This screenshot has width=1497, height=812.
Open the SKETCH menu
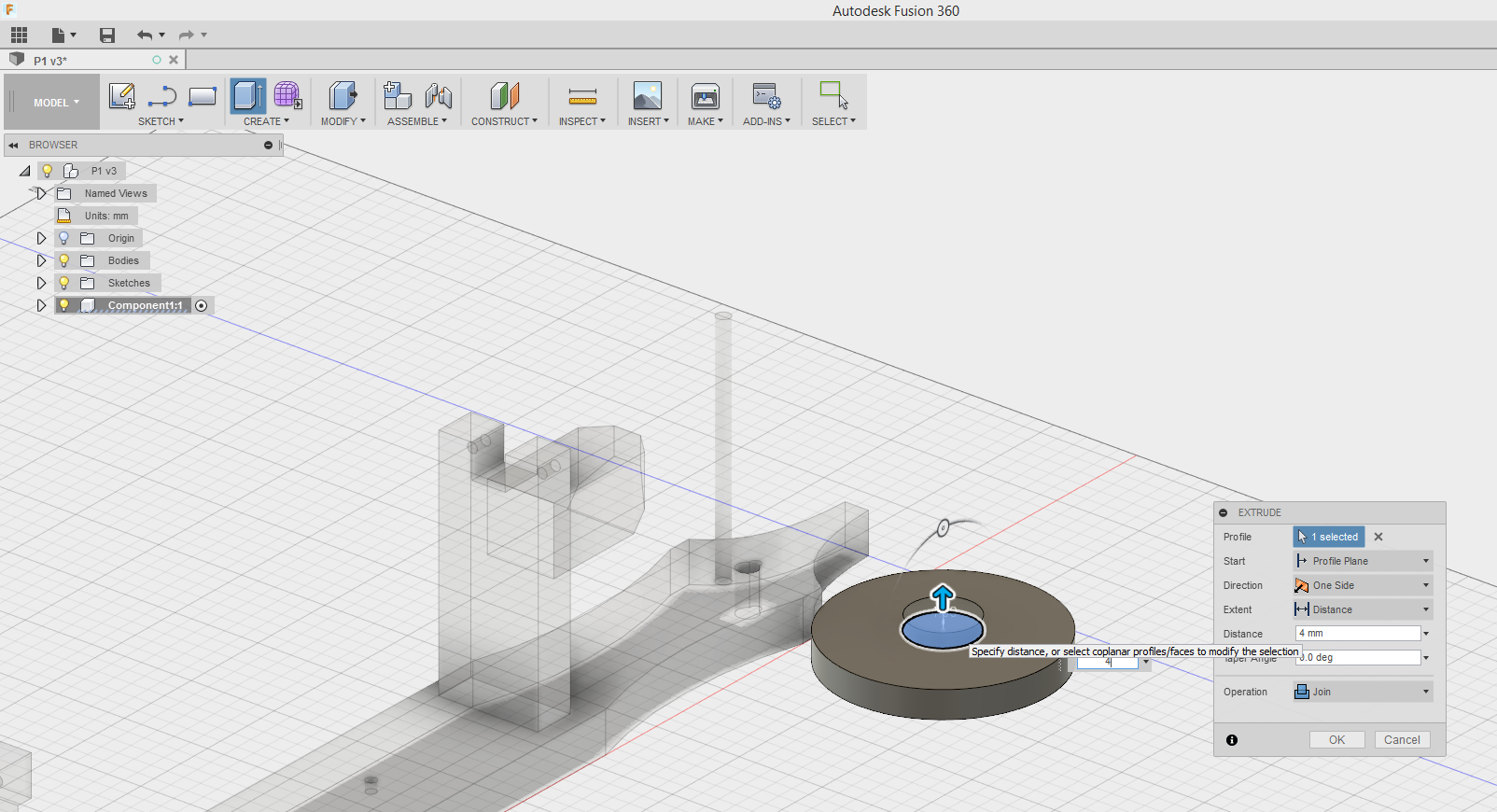pyautogui.click(x=161, y=121)
